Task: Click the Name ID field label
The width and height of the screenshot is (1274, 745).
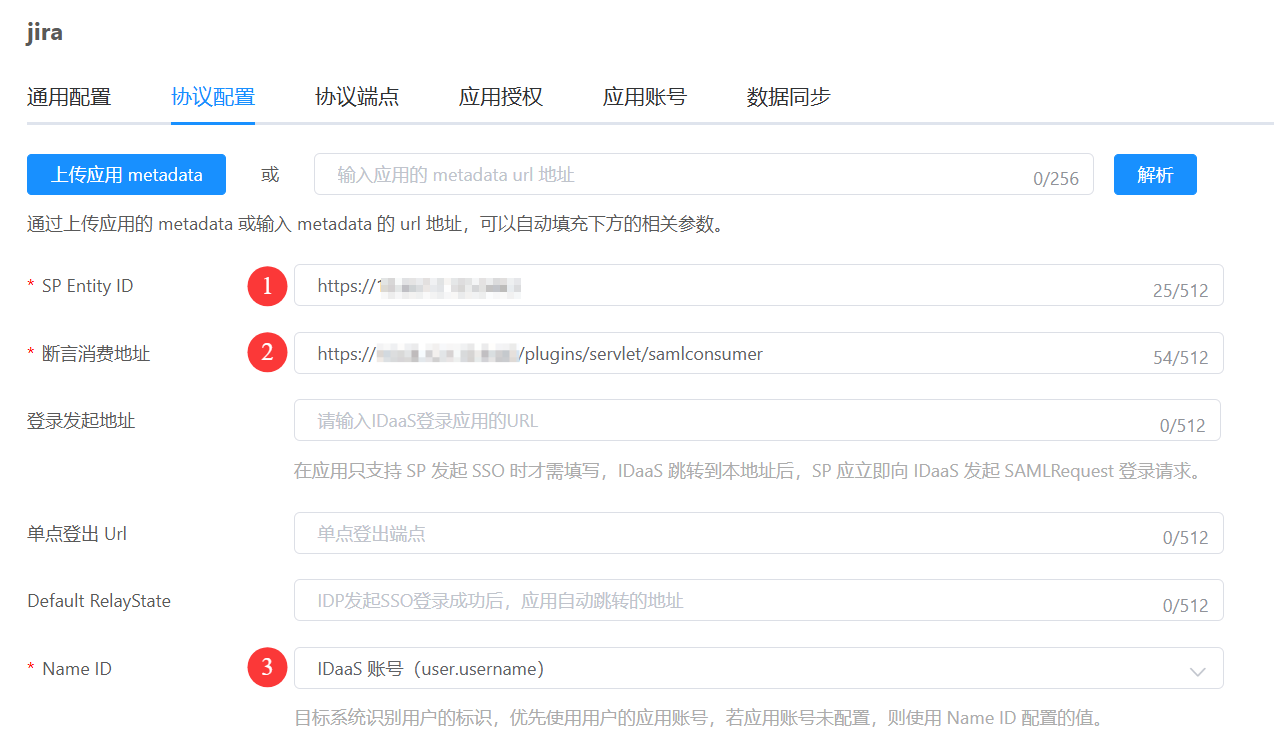Action: point(76,669)
